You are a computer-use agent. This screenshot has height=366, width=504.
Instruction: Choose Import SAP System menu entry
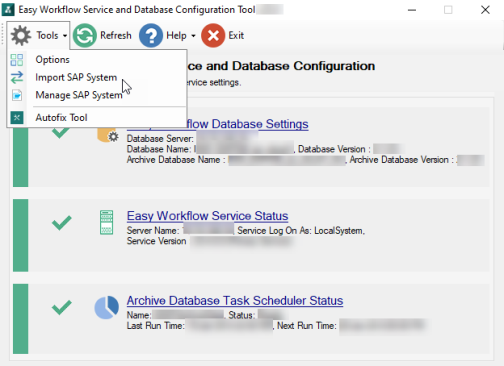pyautogui.click(x=97, y=77)
